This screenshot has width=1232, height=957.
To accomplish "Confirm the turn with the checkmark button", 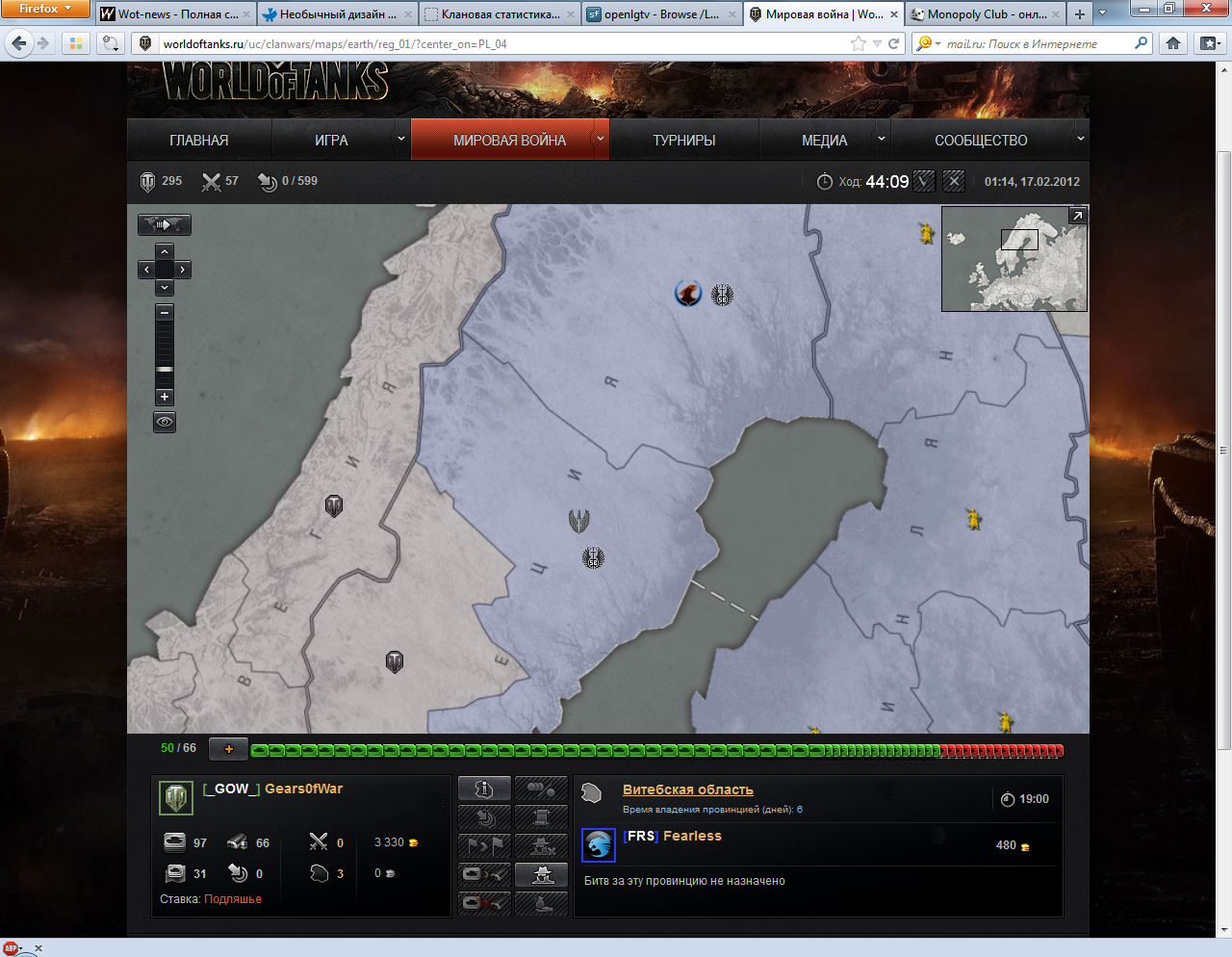I will coord(924,181).
